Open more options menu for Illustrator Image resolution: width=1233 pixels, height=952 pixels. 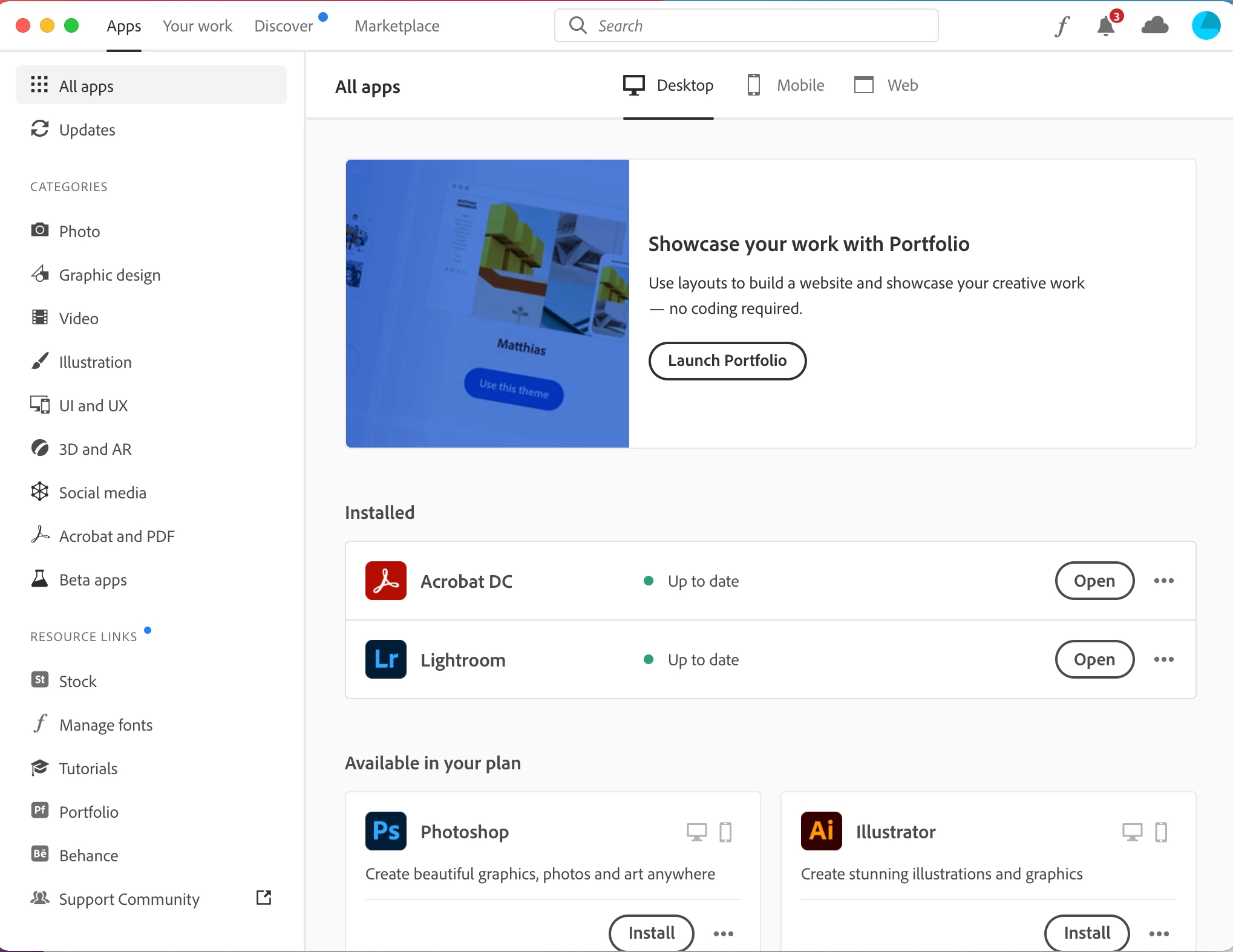[1159, 934]
